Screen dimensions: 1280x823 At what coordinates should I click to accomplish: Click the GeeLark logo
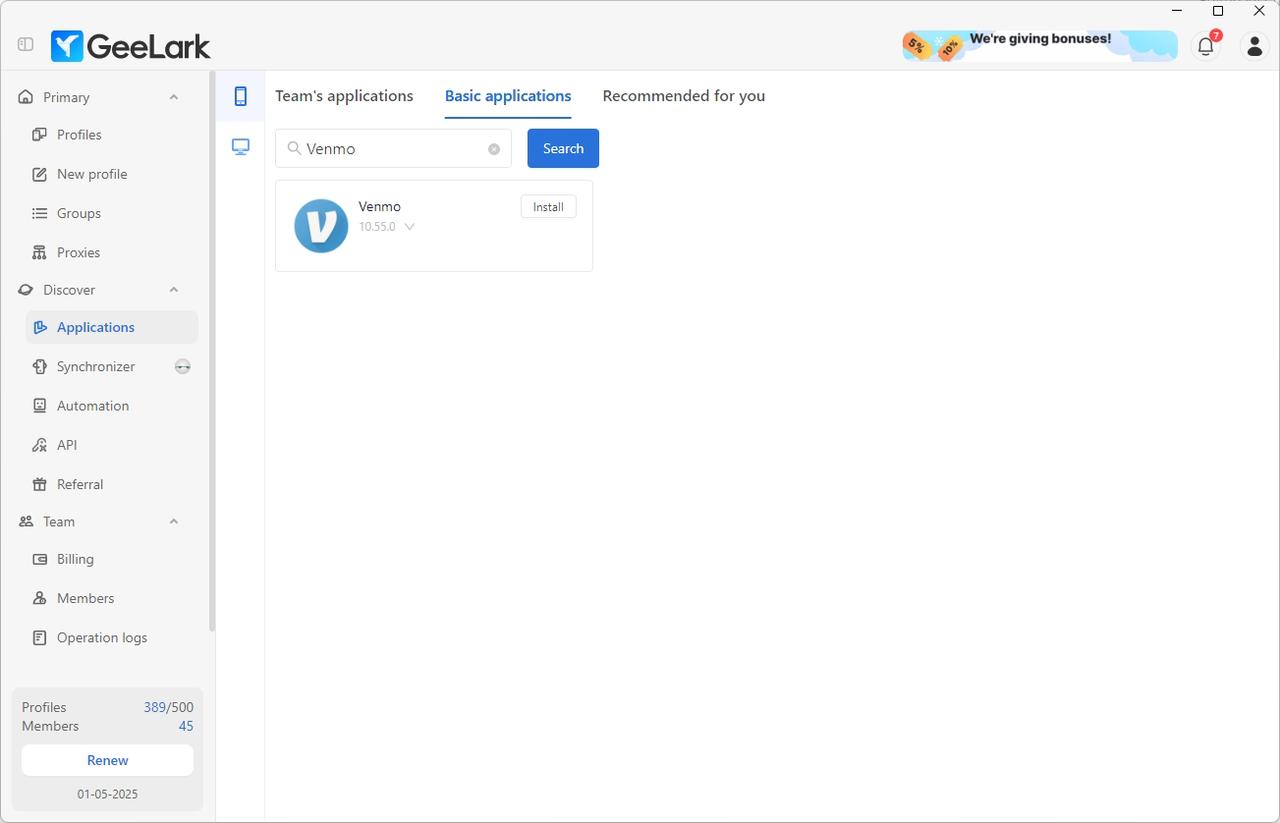tap(131, 45)
